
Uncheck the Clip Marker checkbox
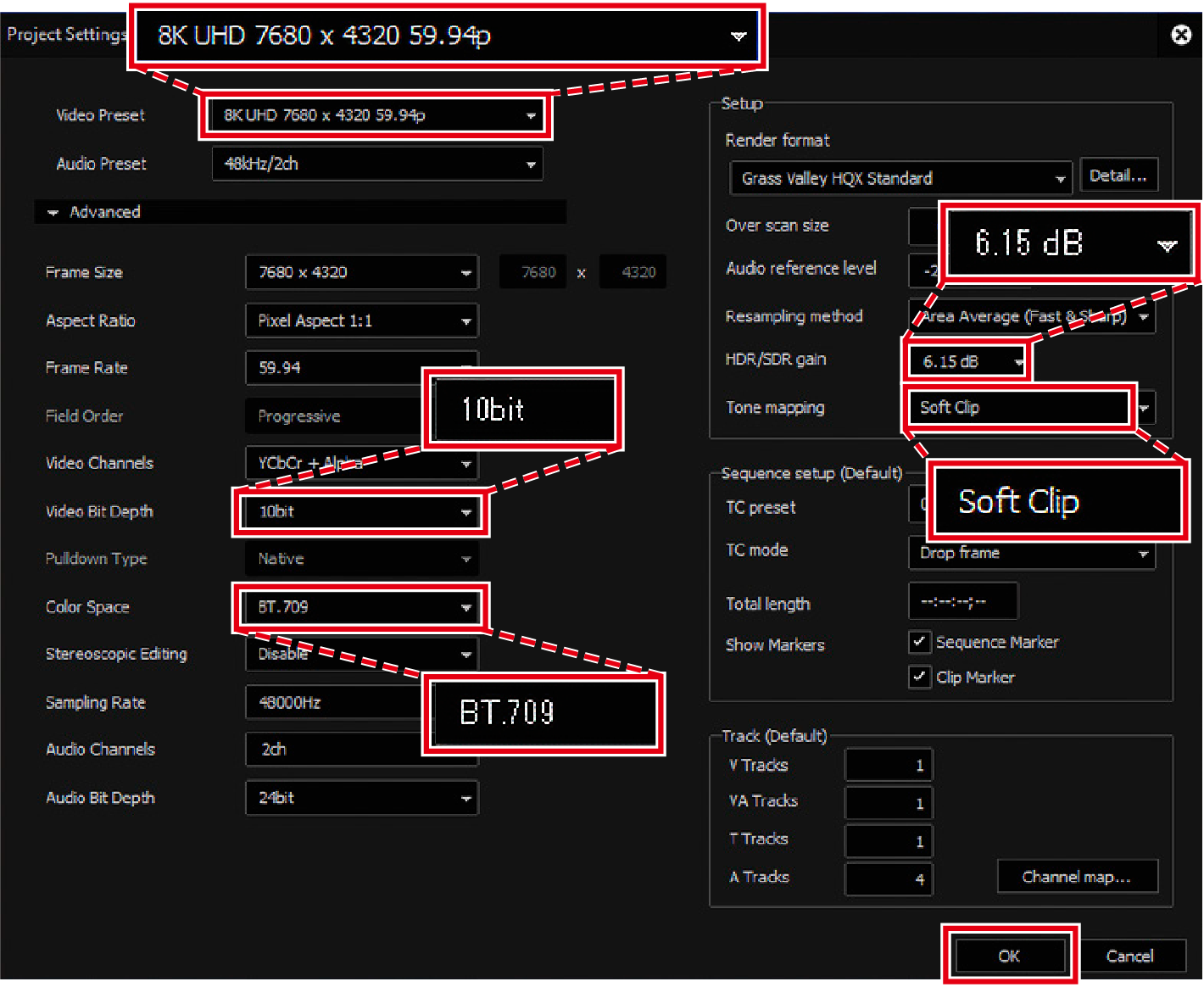point(919,677)
